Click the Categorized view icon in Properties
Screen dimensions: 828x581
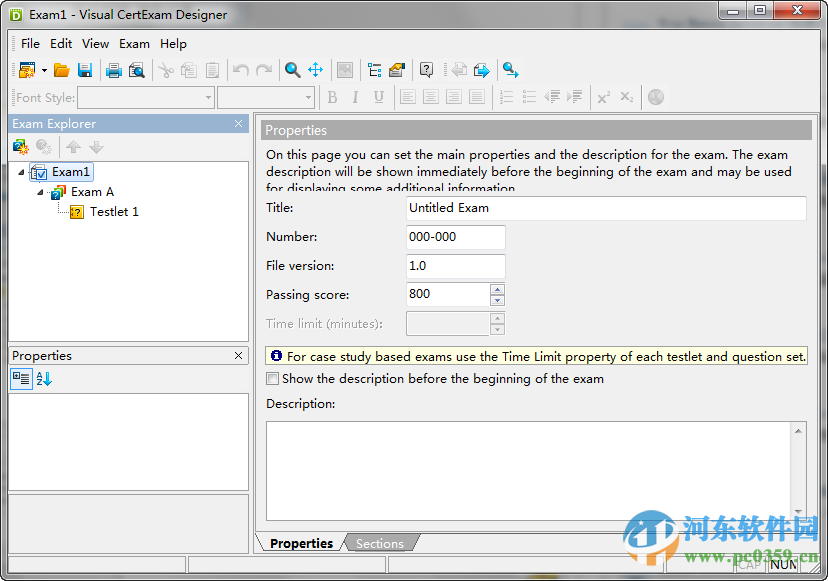click(x=21, y=379)
